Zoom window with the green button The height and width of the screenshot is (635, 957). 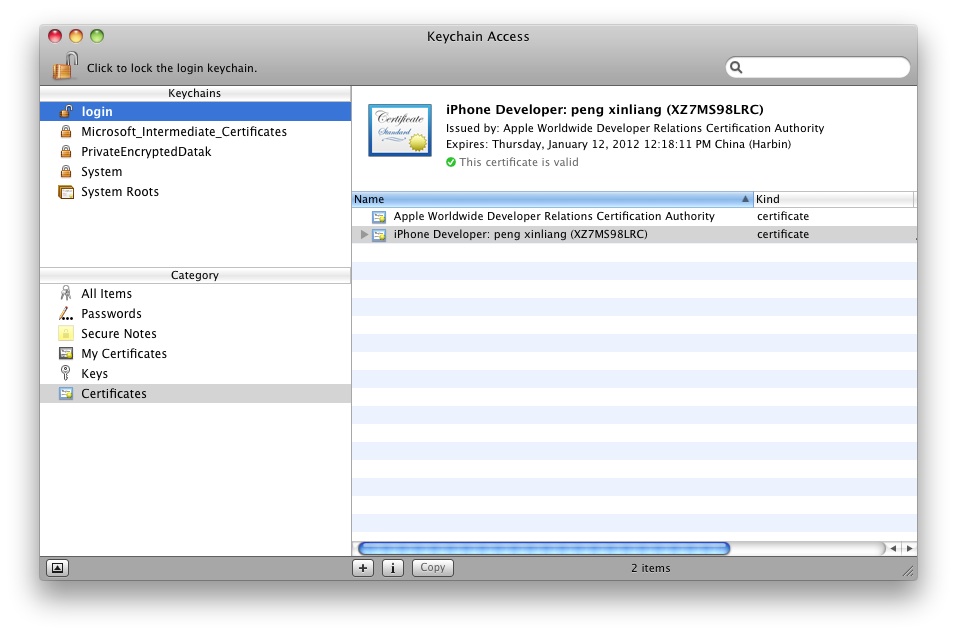tap(97, 36)
